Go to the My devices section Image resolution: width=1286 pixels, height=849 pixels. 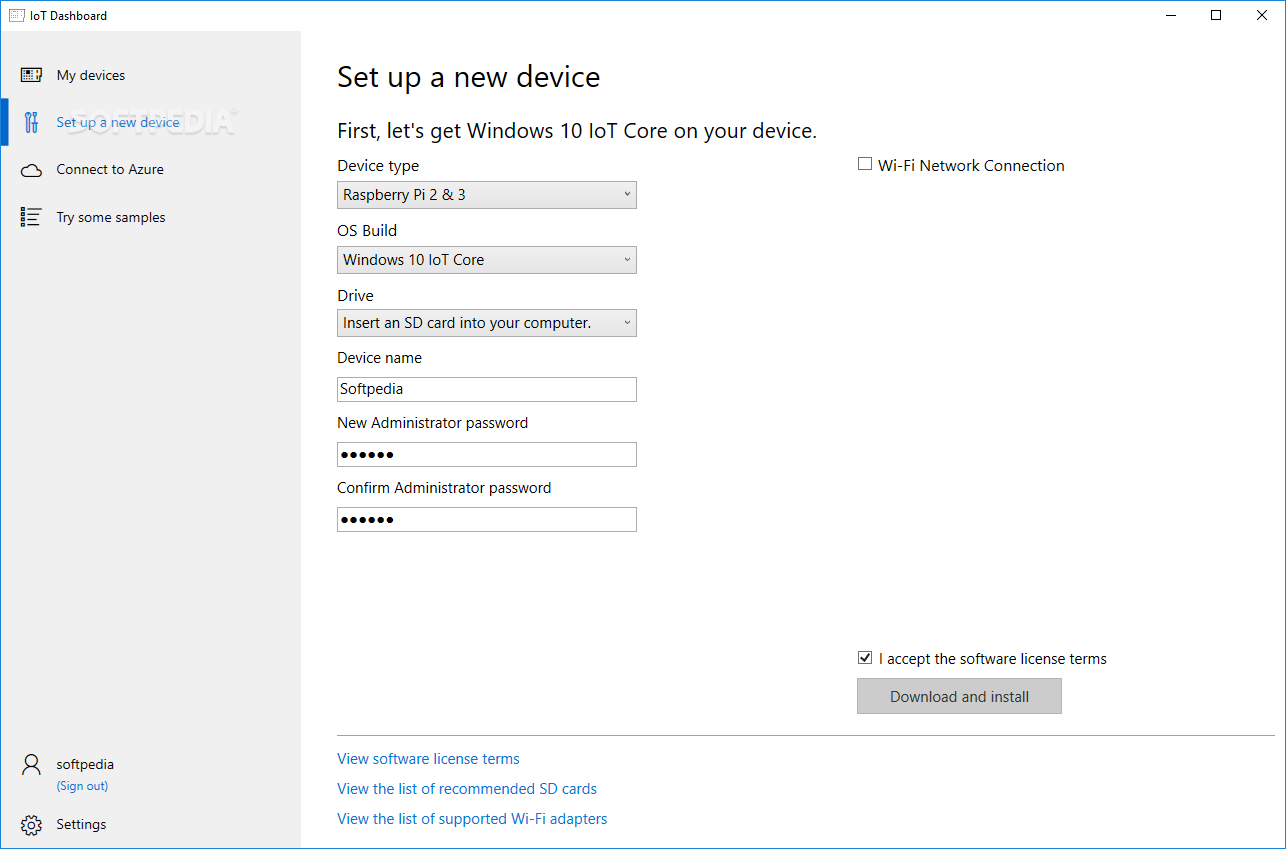(x=91, y=75)
